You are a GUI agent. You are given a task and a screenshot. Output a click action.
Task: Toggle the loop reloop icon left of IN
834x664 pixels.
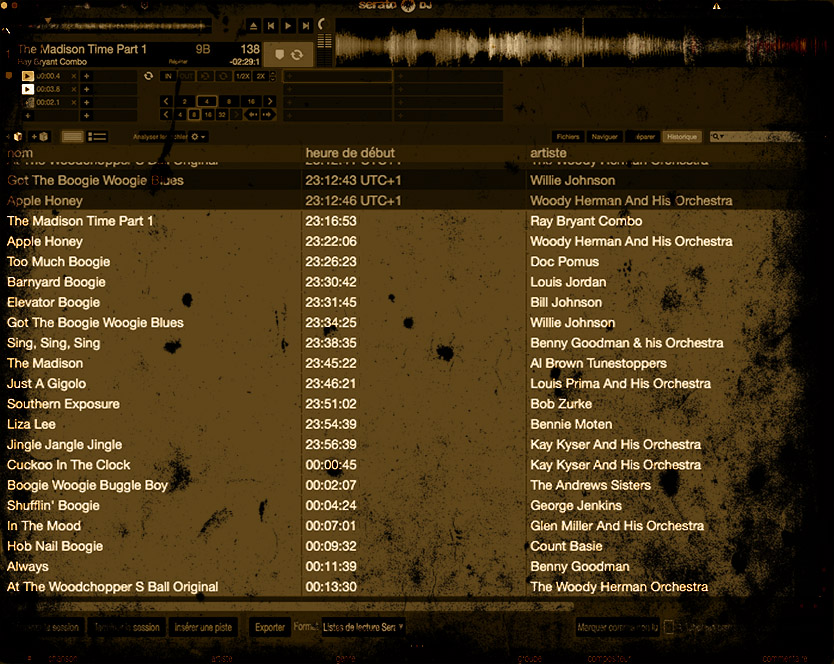pos(148,76)
